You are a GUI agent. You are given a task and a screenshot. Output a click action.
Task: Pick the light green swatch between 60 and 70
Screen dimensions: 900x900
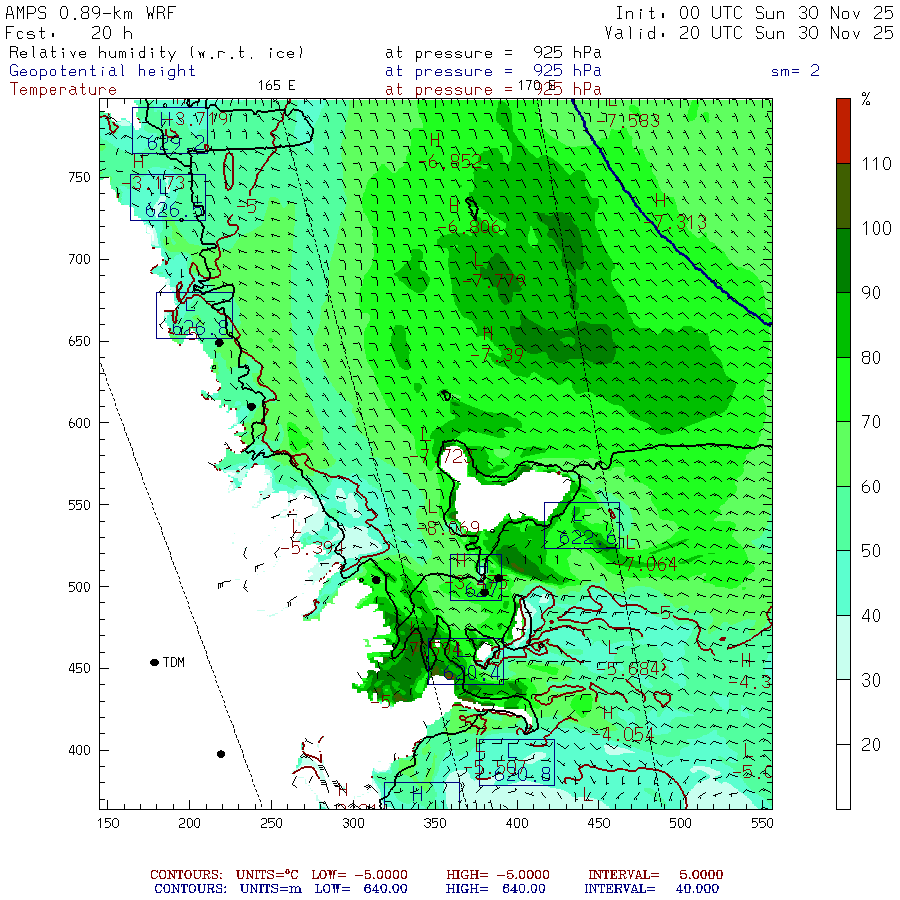[x=843, y=454]
